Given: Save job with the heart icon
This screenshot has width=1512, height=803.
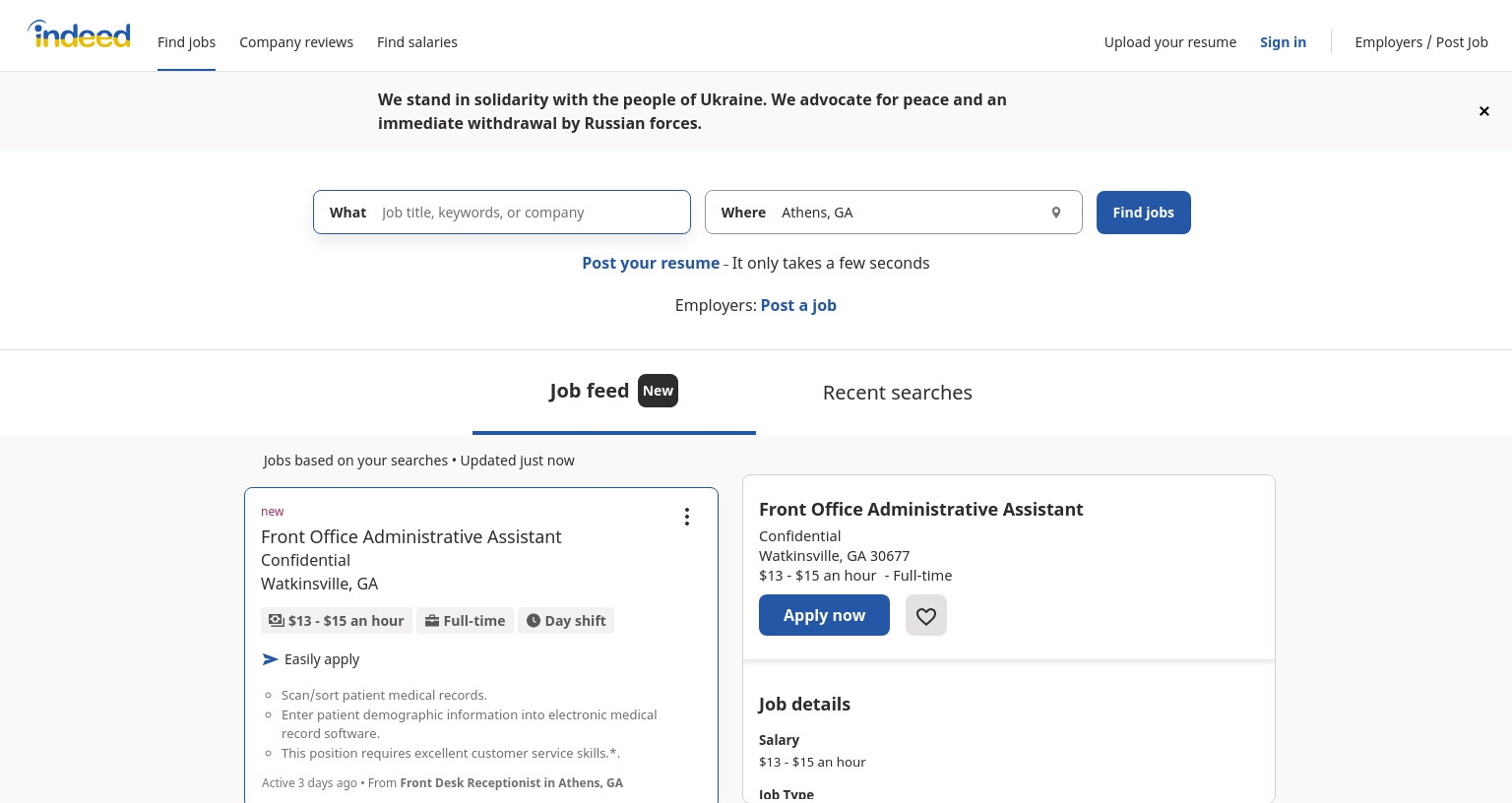Looking at the screenshot, I should (x=926, y=615).
